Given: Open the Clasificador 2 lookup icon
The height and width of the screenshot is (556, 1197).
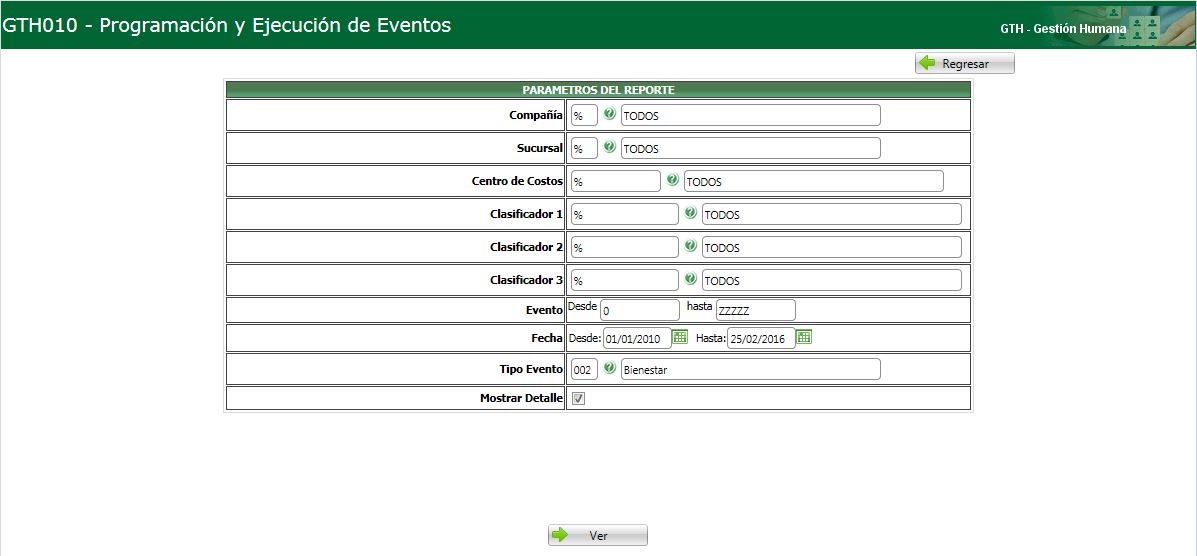Looking at the screenshot, I should pyautogui.click(x=690, y=245).
